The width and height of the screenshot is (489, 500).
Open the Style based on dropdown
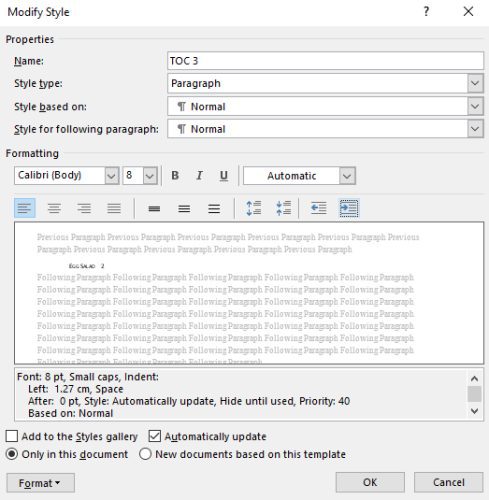(x=475, y=106)
